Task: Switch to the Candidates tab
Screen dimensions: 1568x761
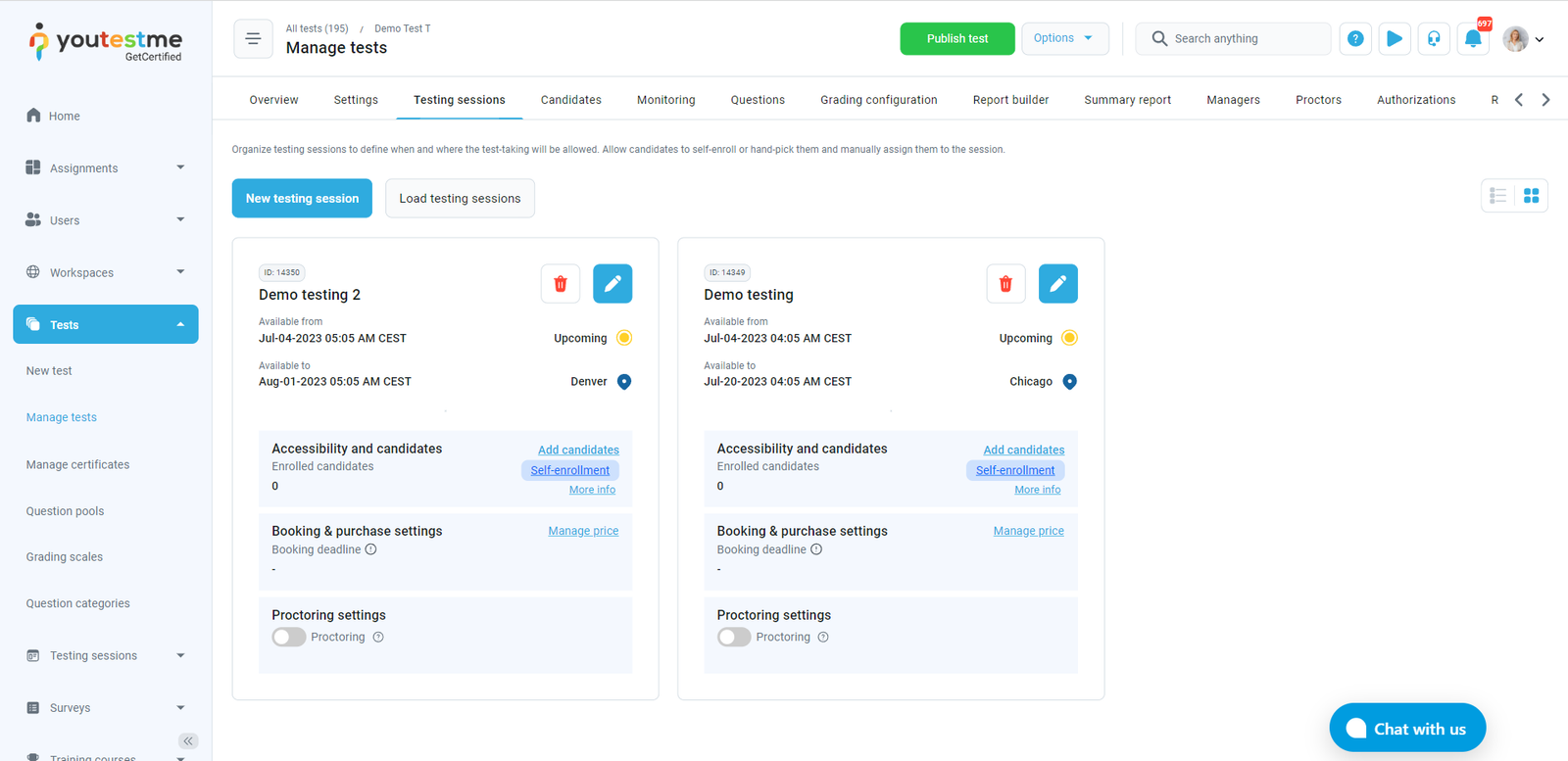Action: coord(570,100)
